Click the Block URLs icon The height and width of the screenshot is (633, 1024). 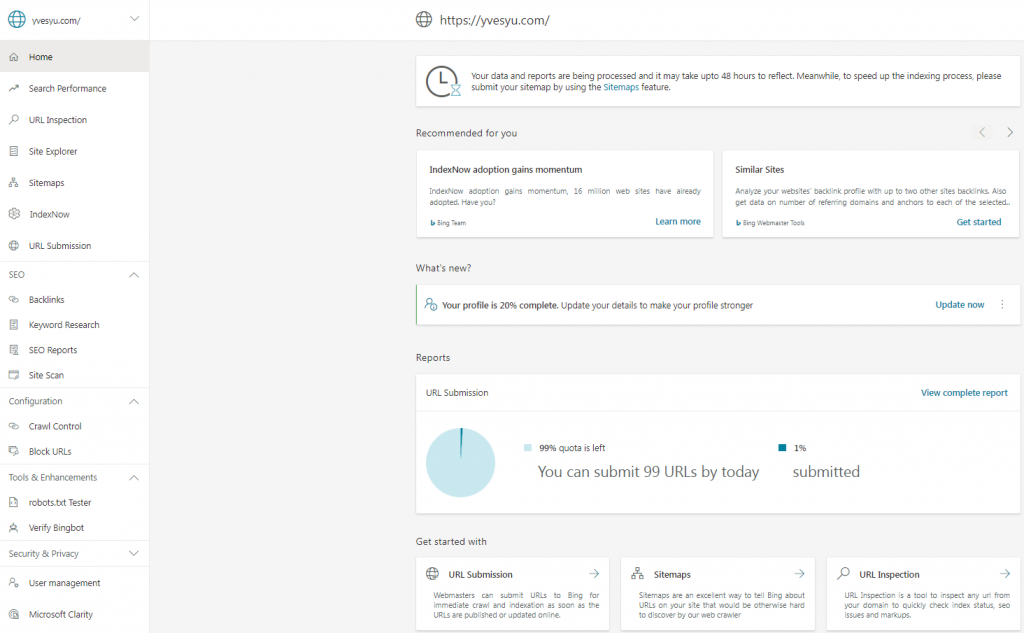pyautogui.click(x=14, y=451)
